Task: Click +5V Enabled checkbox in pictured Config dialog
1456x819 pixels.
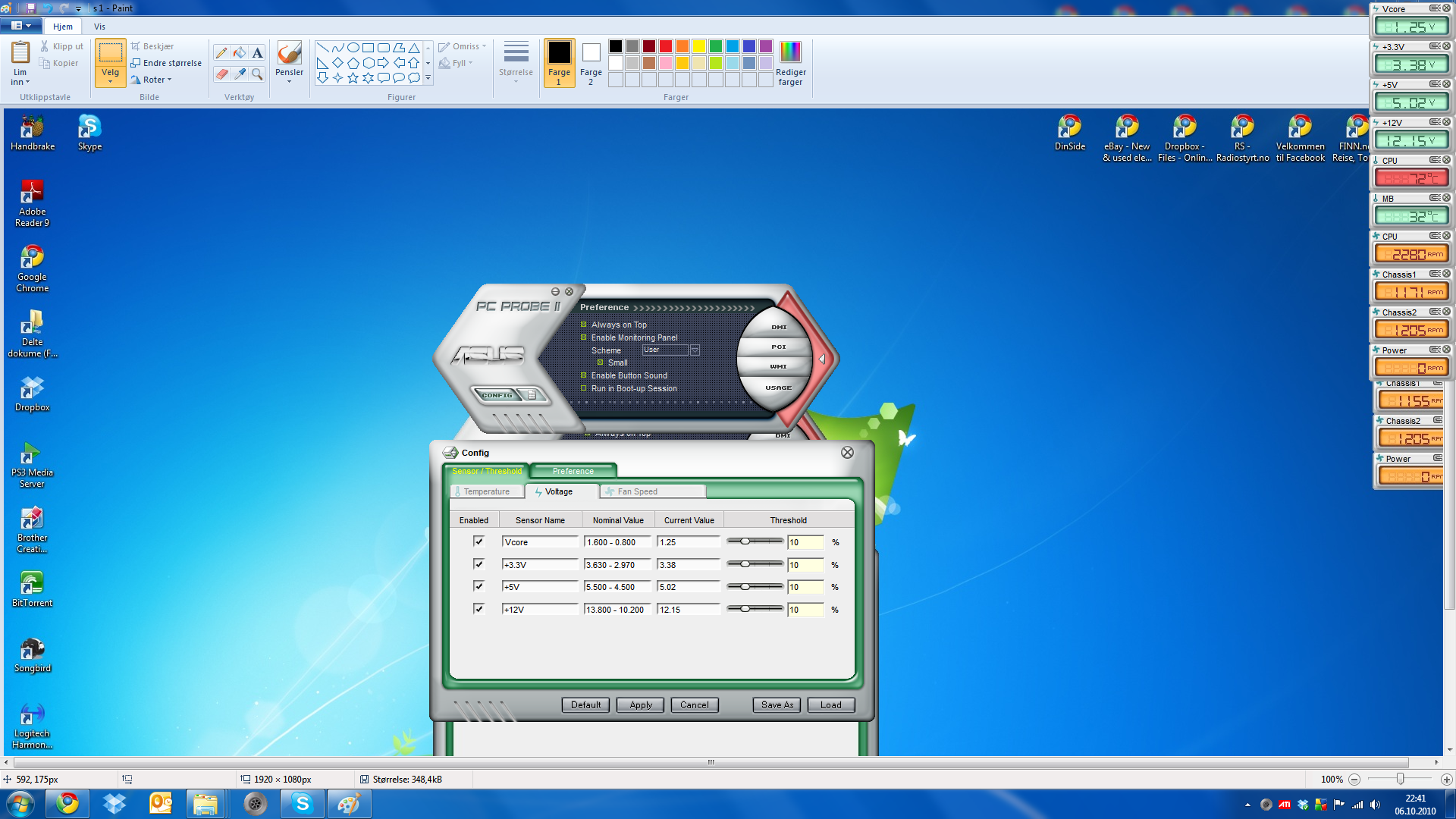Action: pyautogui.click(x=479, y=586)
